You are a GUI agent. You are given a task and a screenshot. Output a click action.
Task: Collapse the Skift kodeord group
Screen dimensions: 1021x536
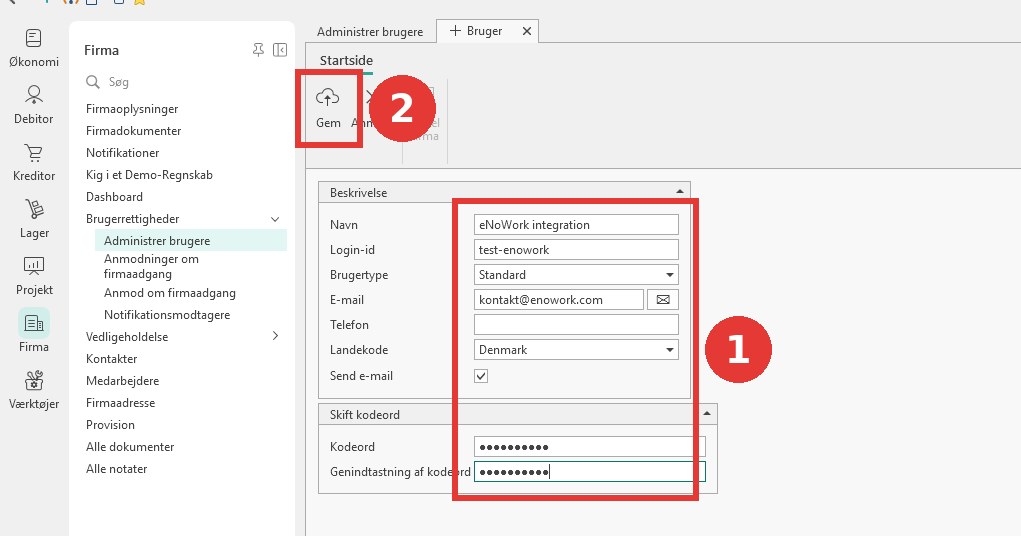click(x=707, y=414)
